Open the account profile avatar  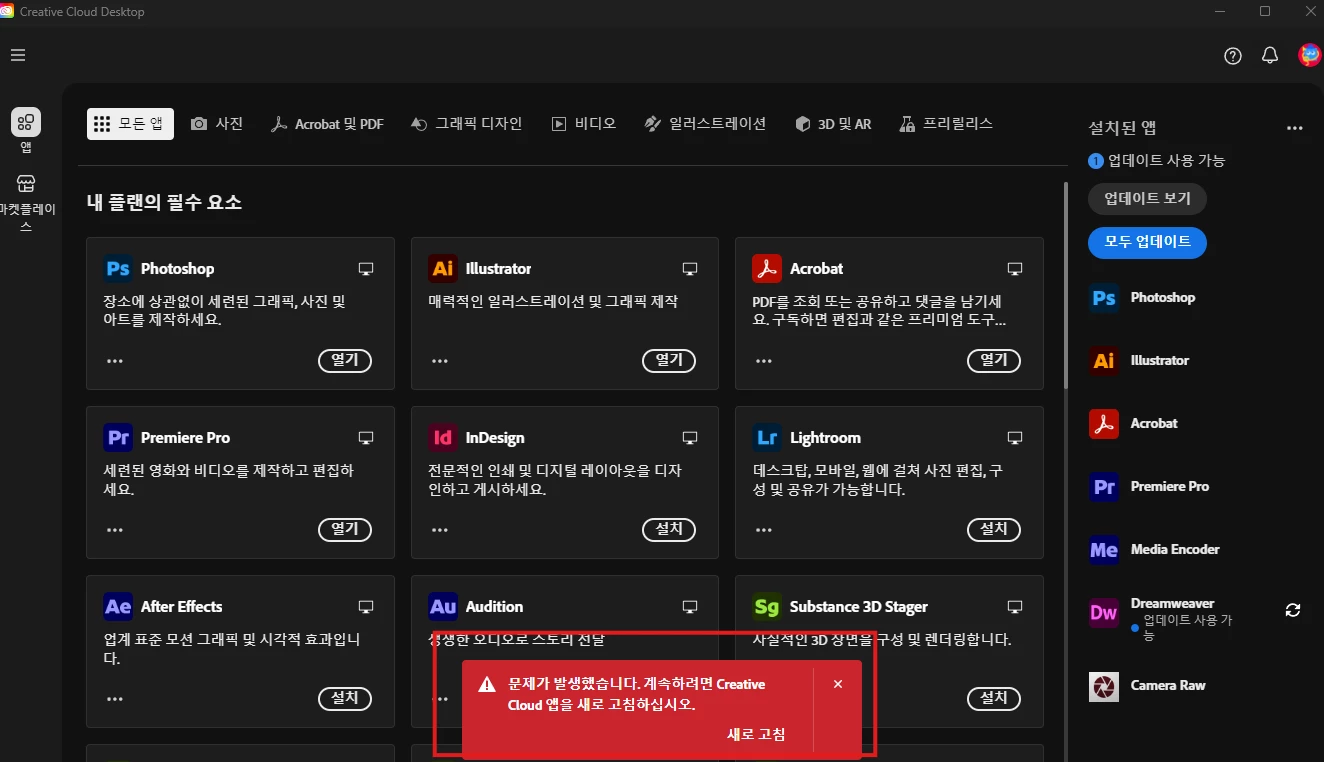point(1309,55)
